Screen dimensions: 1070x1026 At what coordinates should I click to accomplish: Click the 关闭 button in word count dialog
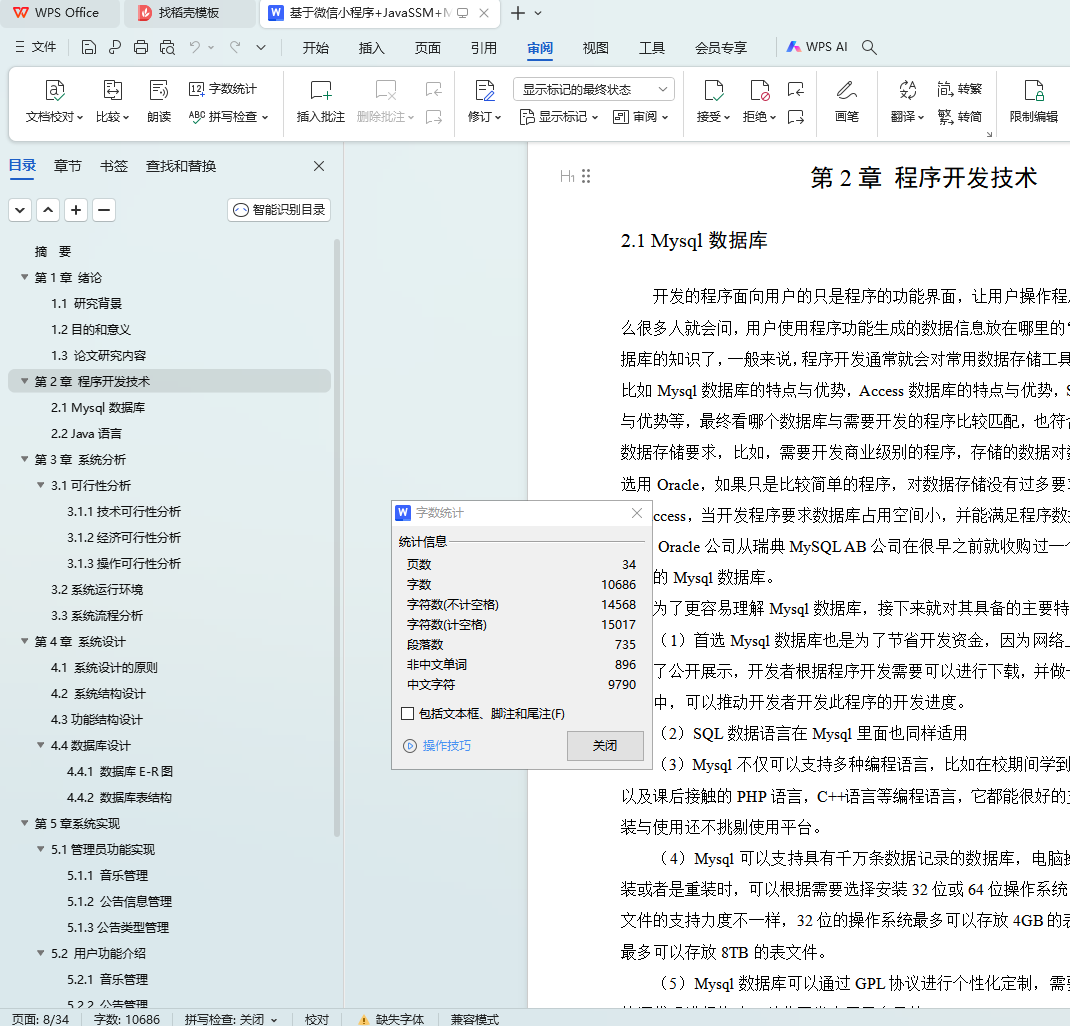point(604,746)
